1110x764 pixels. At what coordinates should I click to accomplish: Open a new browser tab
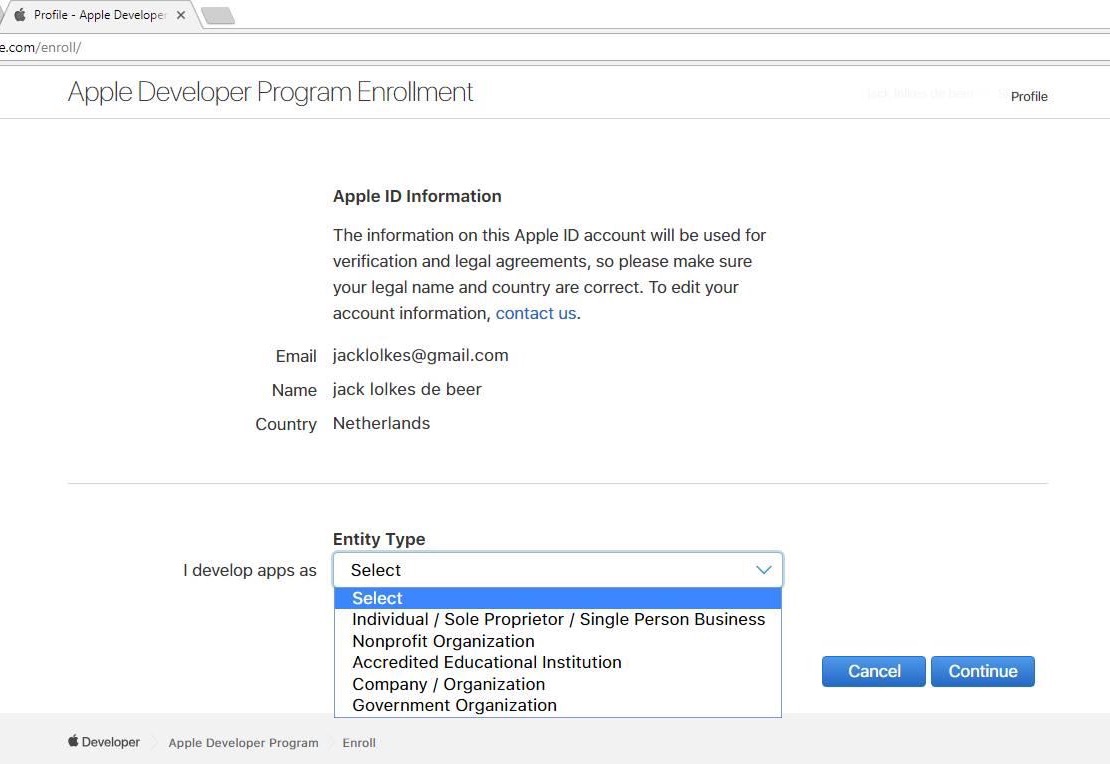218,16
